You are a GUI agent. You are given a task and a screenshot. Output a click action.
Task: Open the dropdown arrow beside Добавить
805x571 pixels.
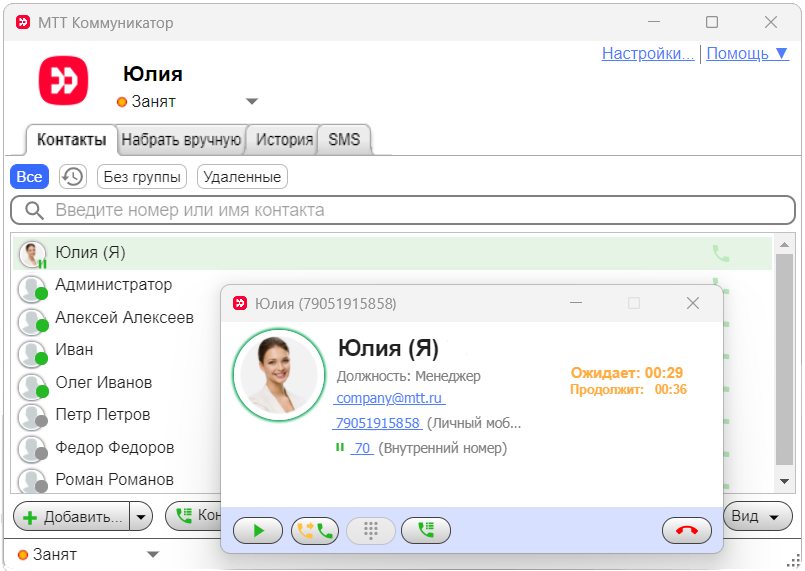(x=141, y=517)
